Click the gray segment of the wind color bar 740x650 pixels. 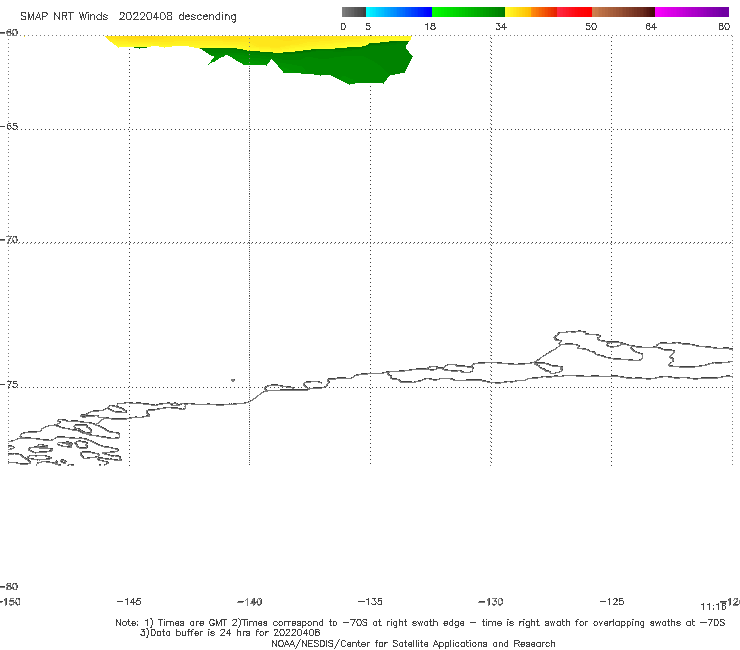click(x=353, y=12)
